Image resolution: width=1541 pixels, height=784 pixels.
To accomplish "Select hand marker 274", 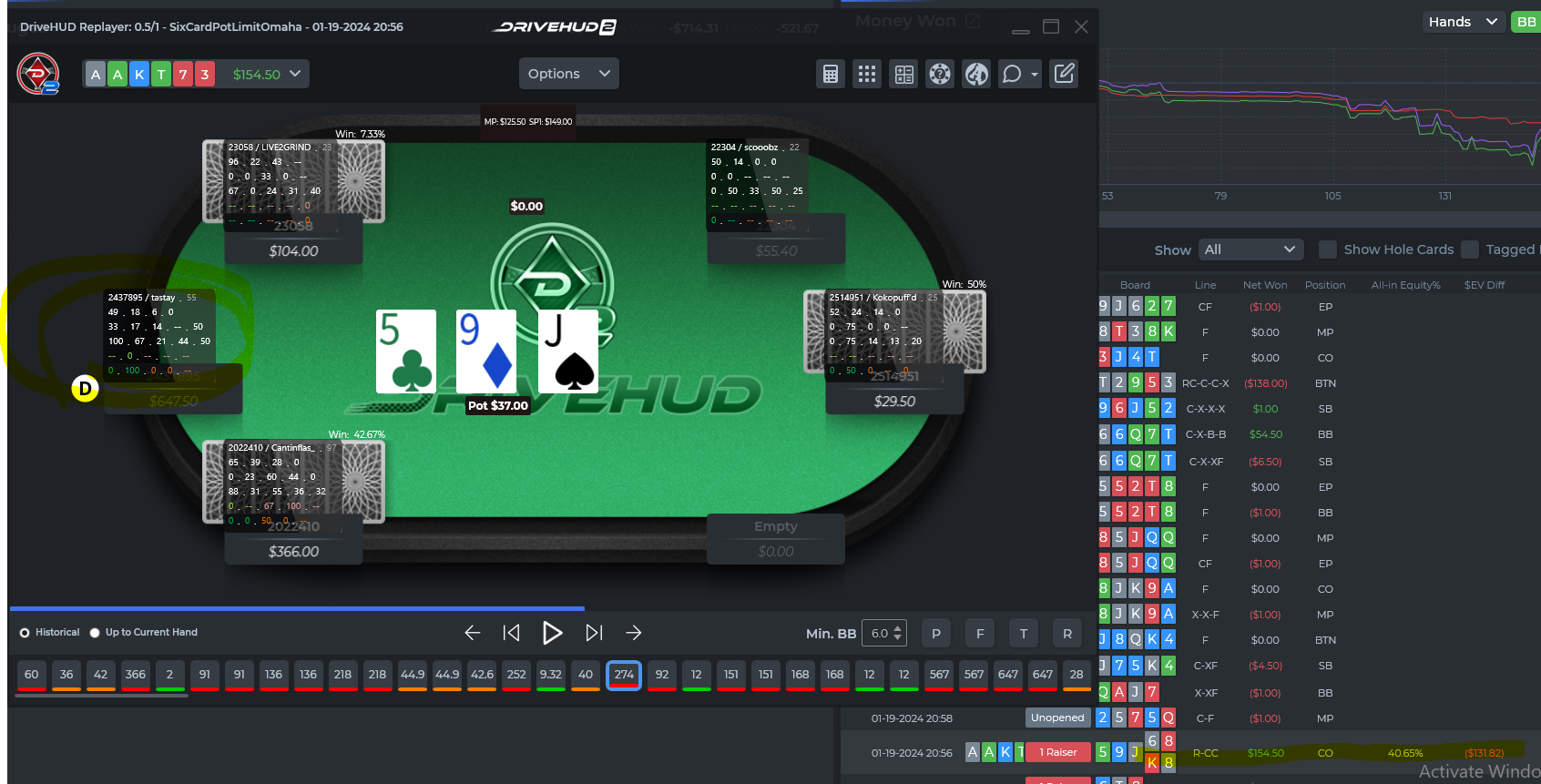I will tap(624, 676).
